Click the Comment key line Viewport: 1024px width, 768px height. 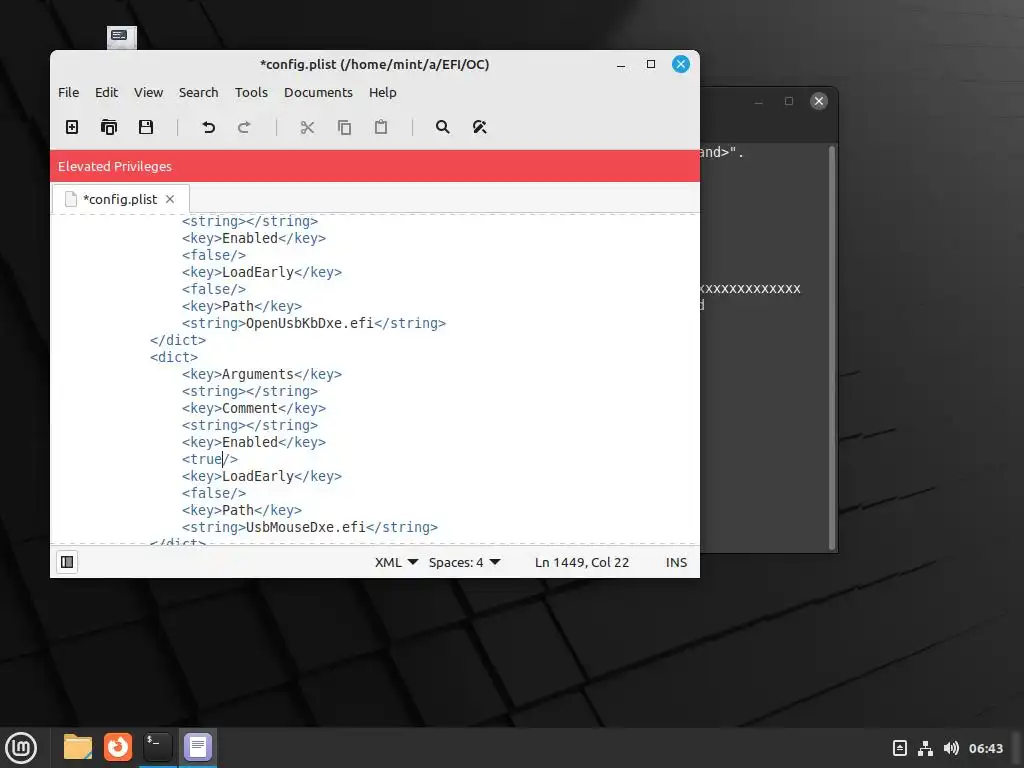(253, 408)
